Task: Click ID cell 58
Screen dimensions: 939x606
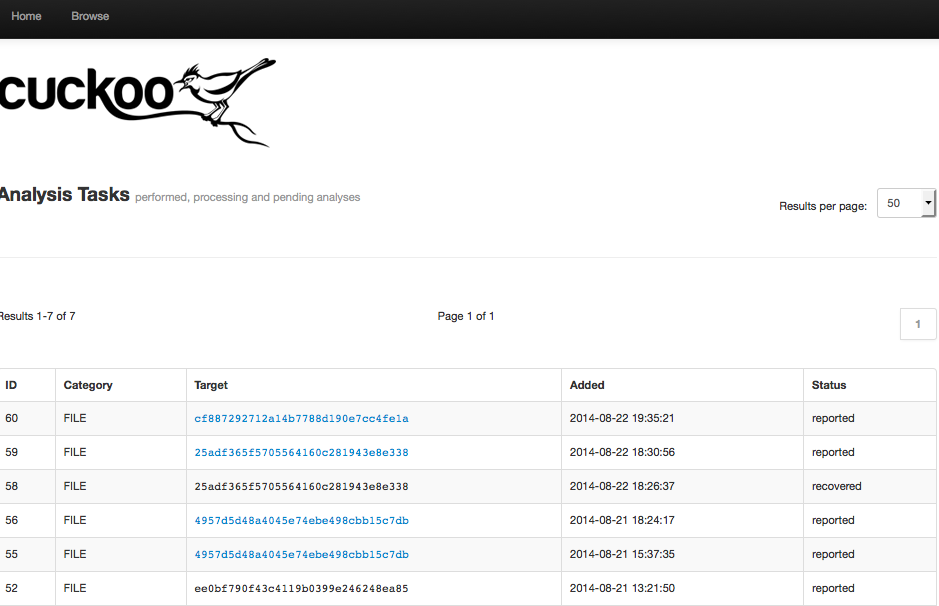Action: point(11,486)
